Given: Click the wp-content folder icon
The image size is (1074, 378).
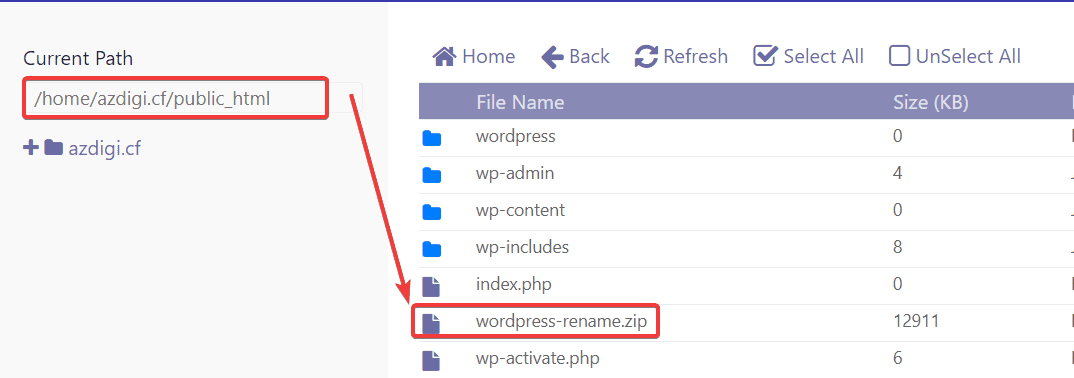Looking at the screenshot, I should coord(432,212).
